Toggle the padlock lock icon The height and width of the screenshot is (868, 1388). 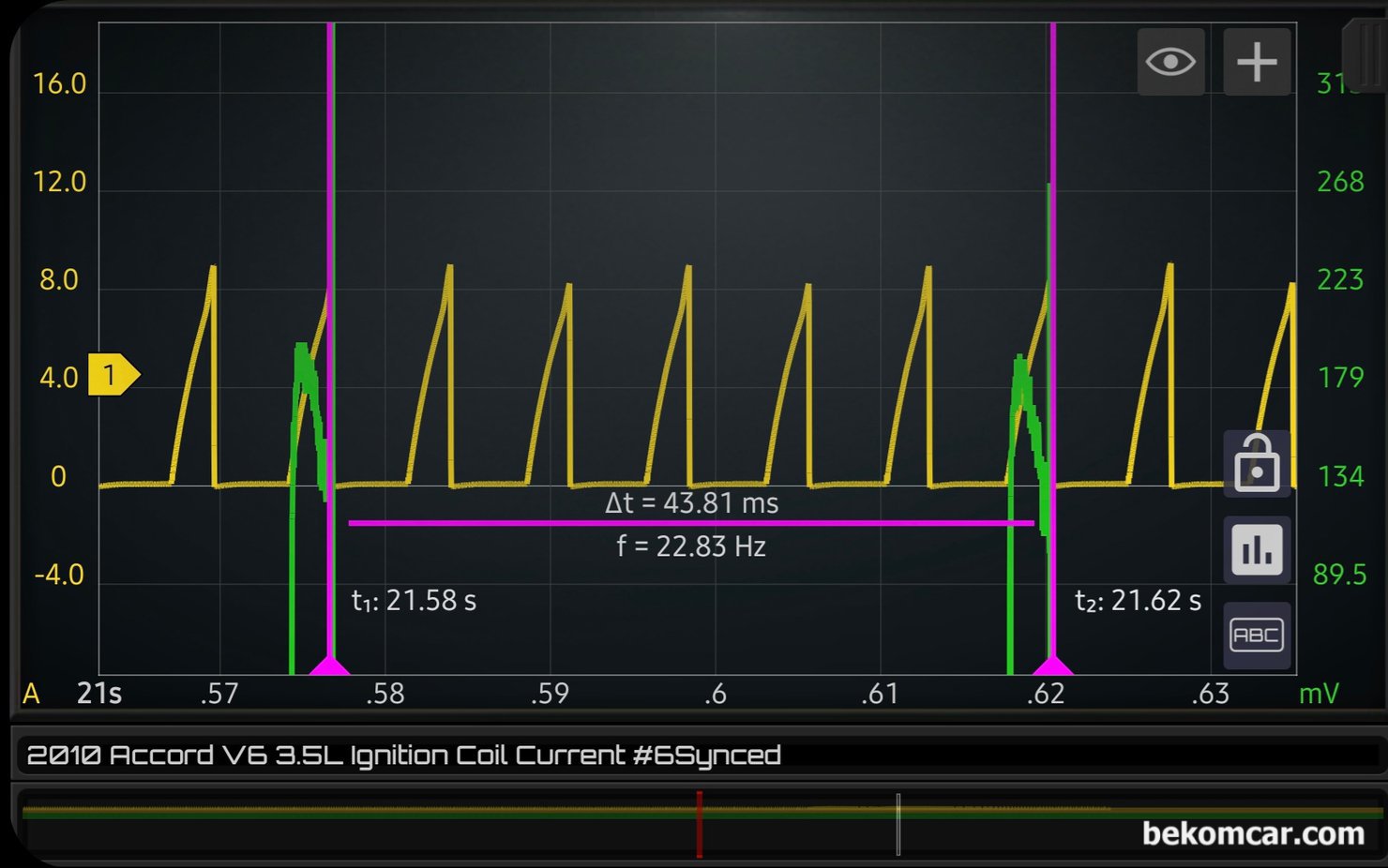pyautogui.click(x=1257, y=463)
